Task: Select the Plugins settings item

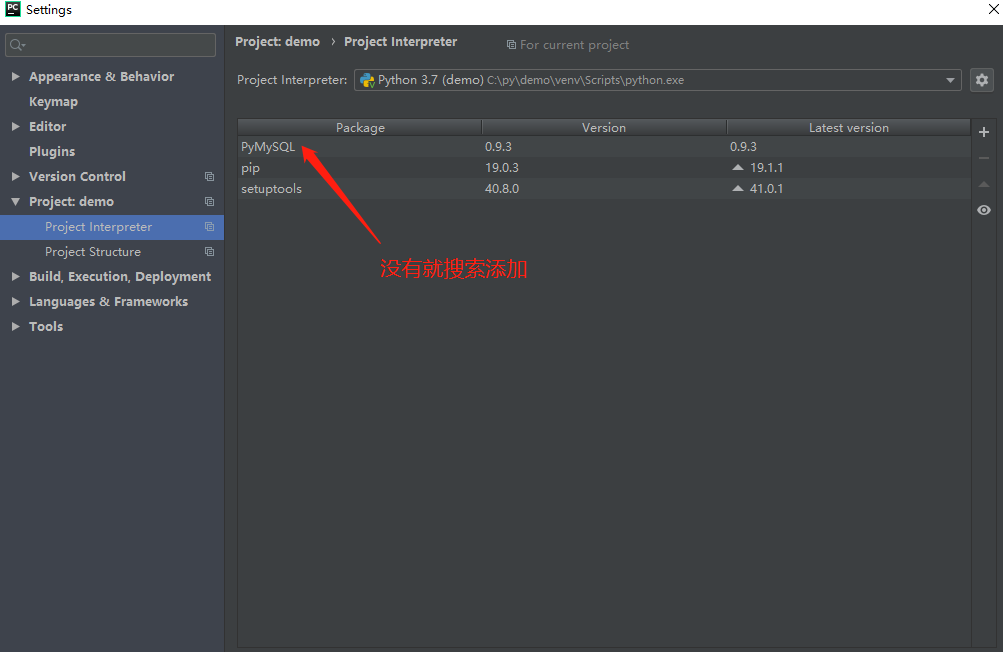Action: (52, 152)
